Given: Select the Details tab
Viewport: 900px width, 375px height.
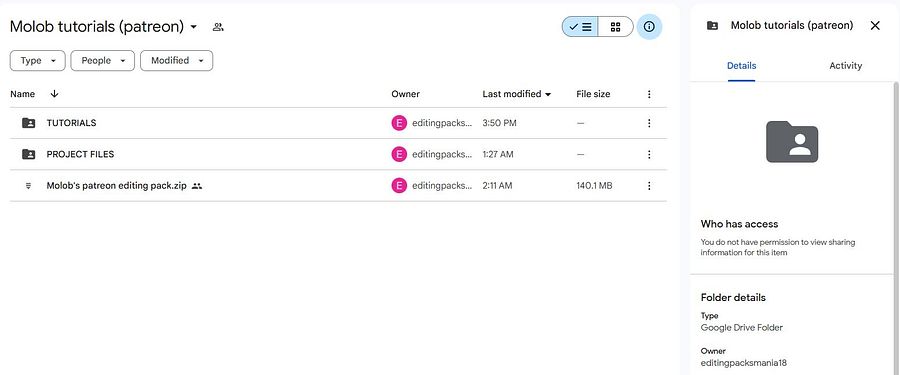Looking at the screenshot, I should click(x=742, y=65).
